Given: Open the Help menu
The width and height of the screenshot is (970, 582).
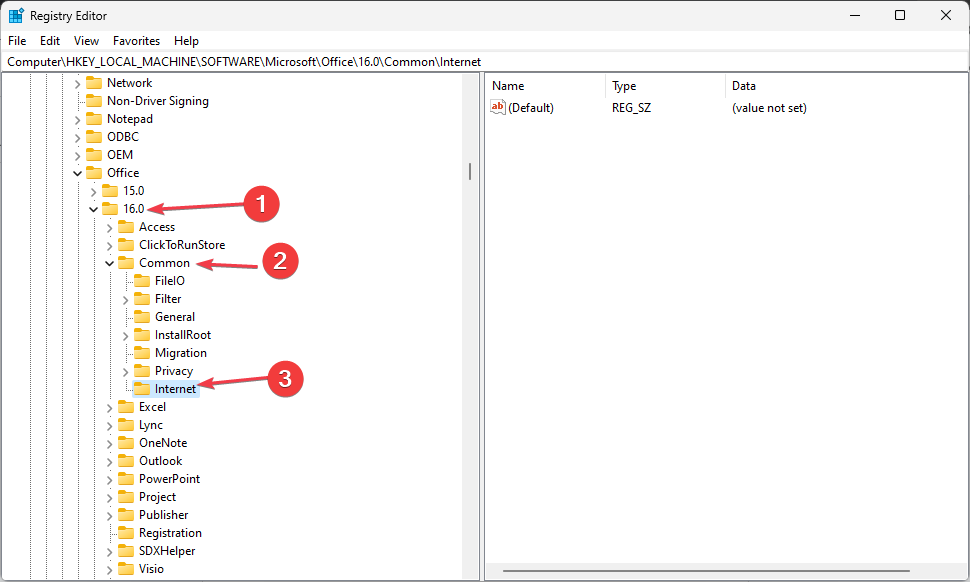Looking at the screenshot, I should pyautogui.click(x=186, y=41).
